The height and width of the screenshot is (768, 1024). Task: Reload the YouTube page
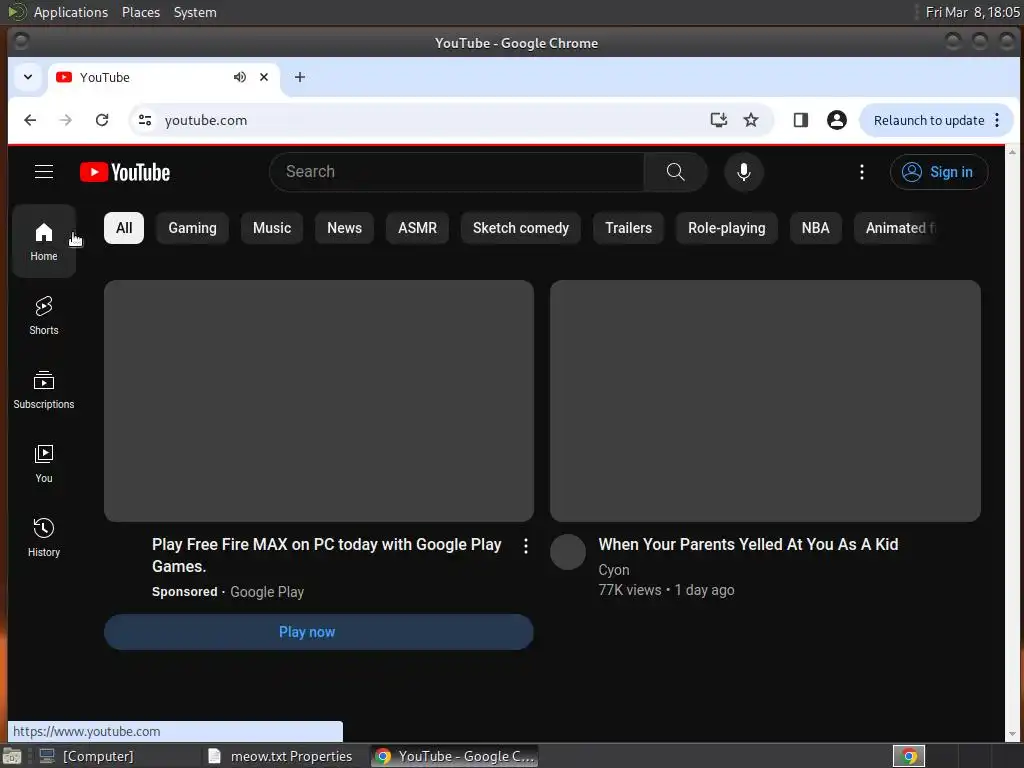point(102,120)
